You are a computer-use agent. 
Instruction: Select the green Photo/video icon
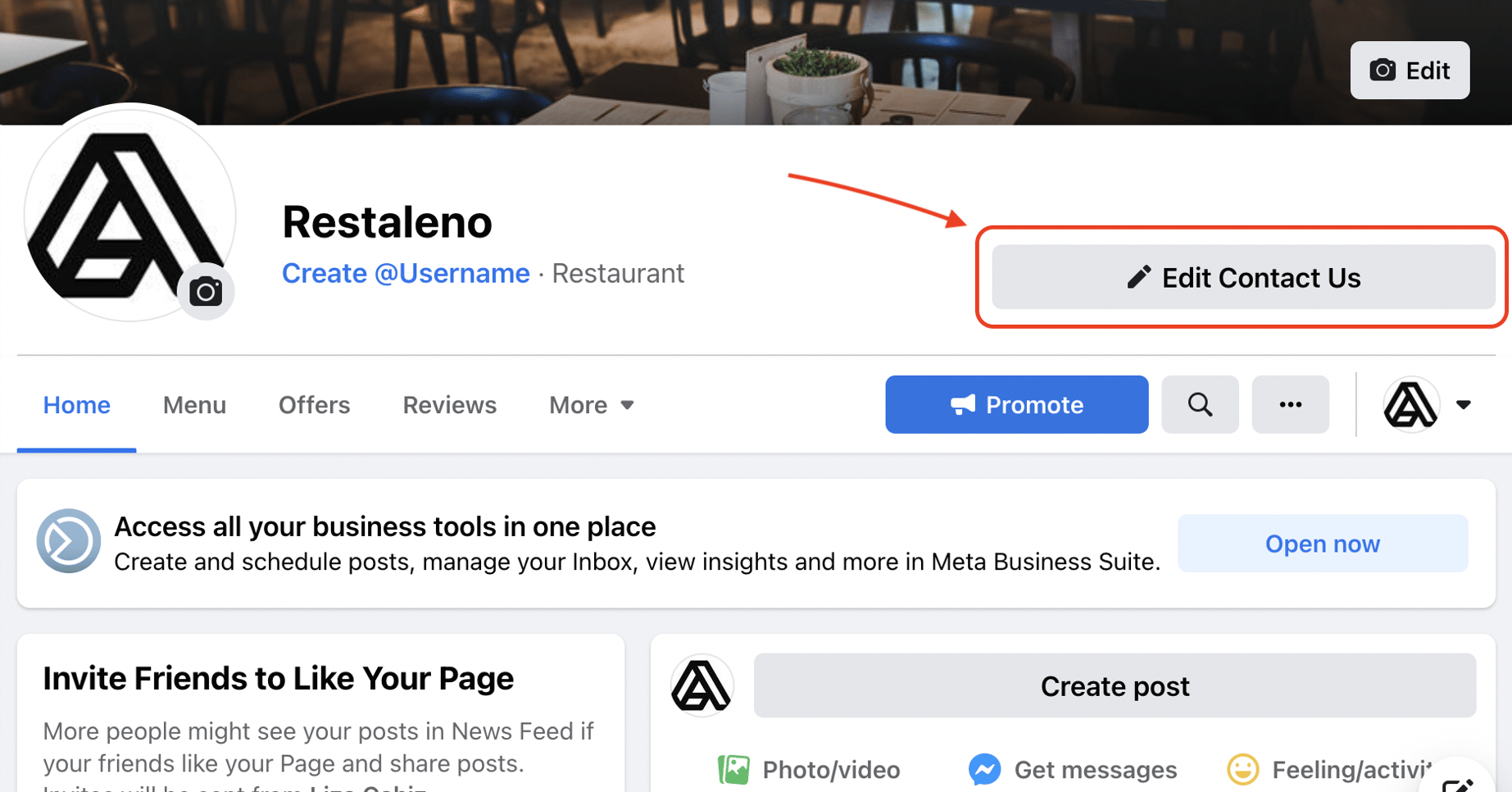click(x=736, y=769)
